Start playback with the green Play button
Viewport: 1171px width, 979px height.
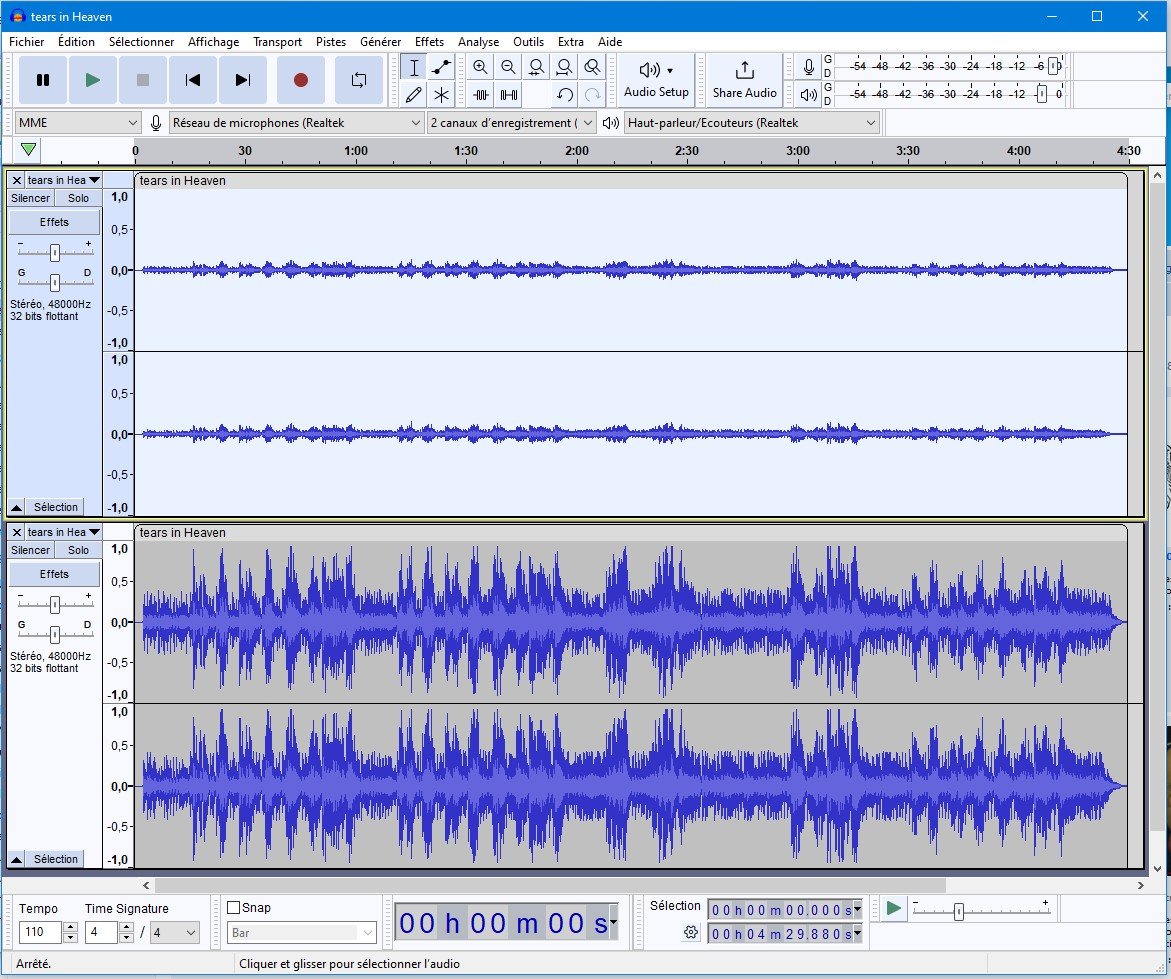pyautogui.click(x=93, y=80)
